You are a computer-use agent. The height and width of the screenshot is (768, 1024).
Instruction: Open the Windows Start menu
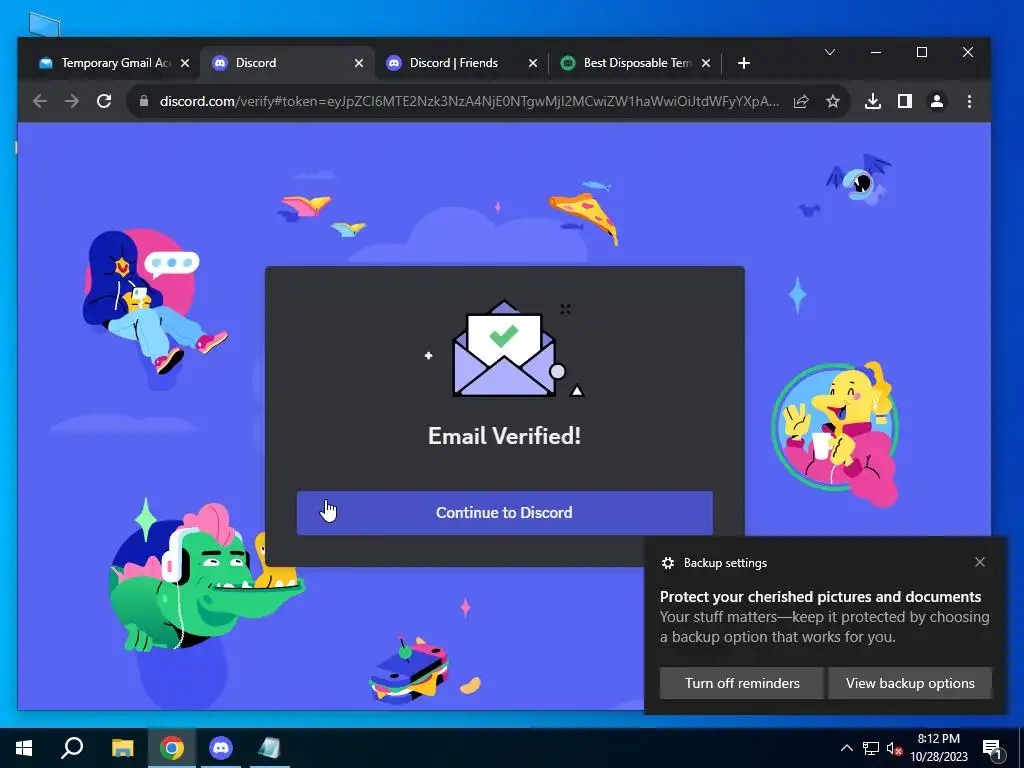[x=24, y=748]
